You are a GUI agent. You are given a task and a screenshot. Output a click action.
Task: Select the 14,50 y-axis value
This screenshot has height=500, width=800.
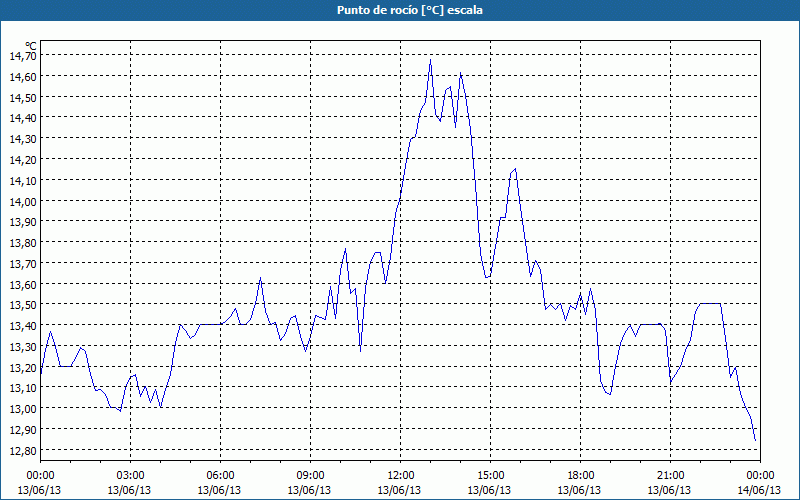click(23, 97)
